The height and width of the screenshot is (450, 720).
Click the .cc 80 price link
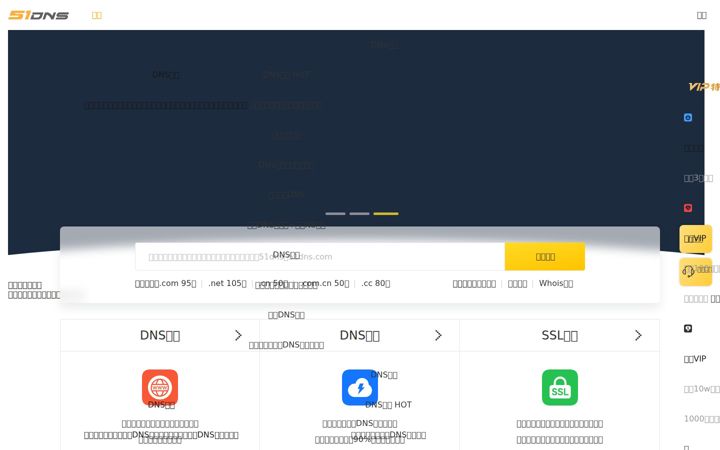[x=376, y=283]
